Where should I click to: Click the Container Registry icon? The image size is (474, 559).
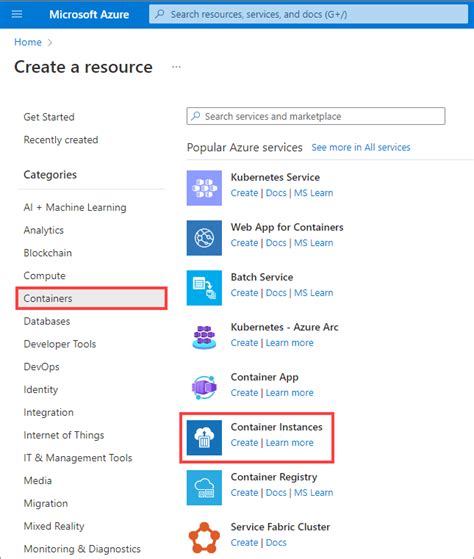tap(204, 487)
